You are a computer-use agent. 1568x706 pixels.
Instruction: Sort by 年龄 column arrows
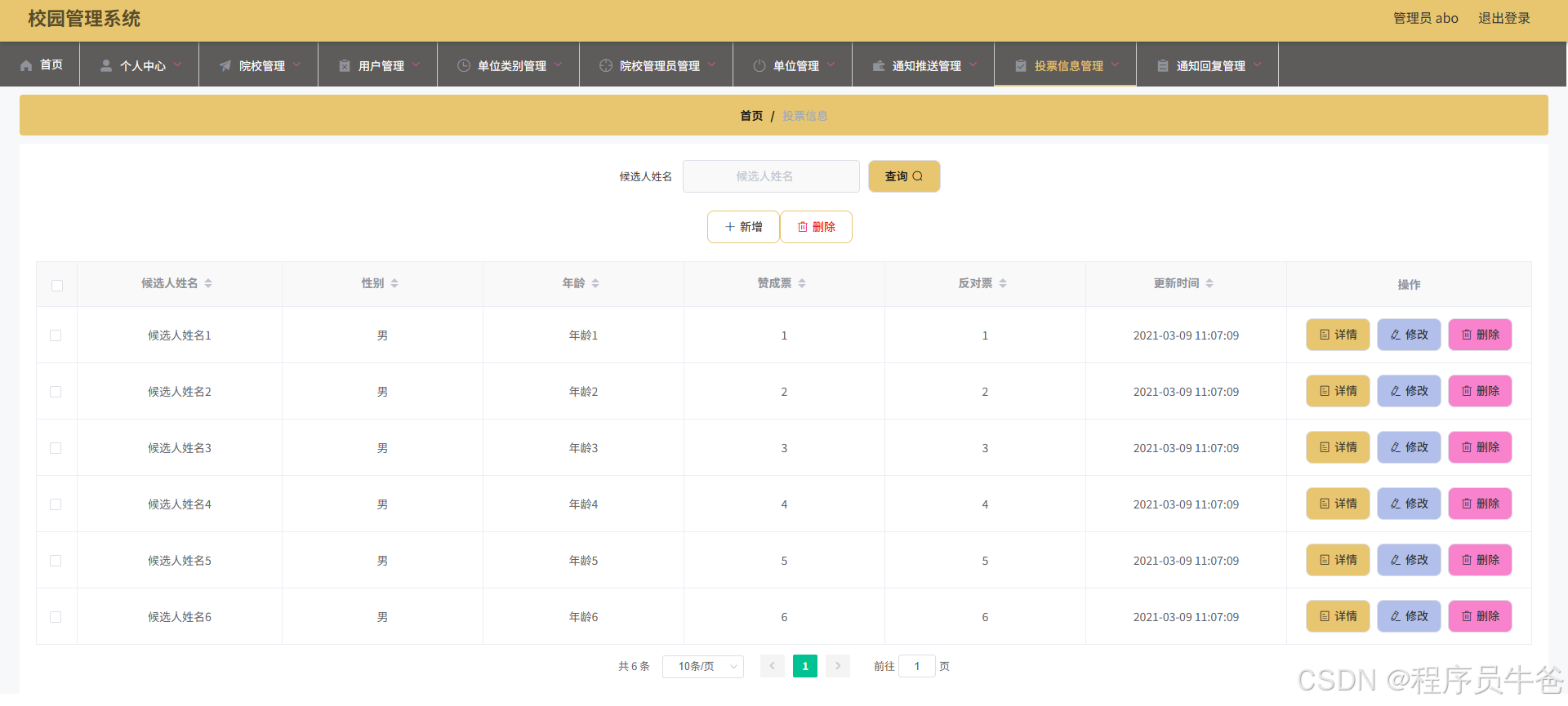[x=595, y=283]
